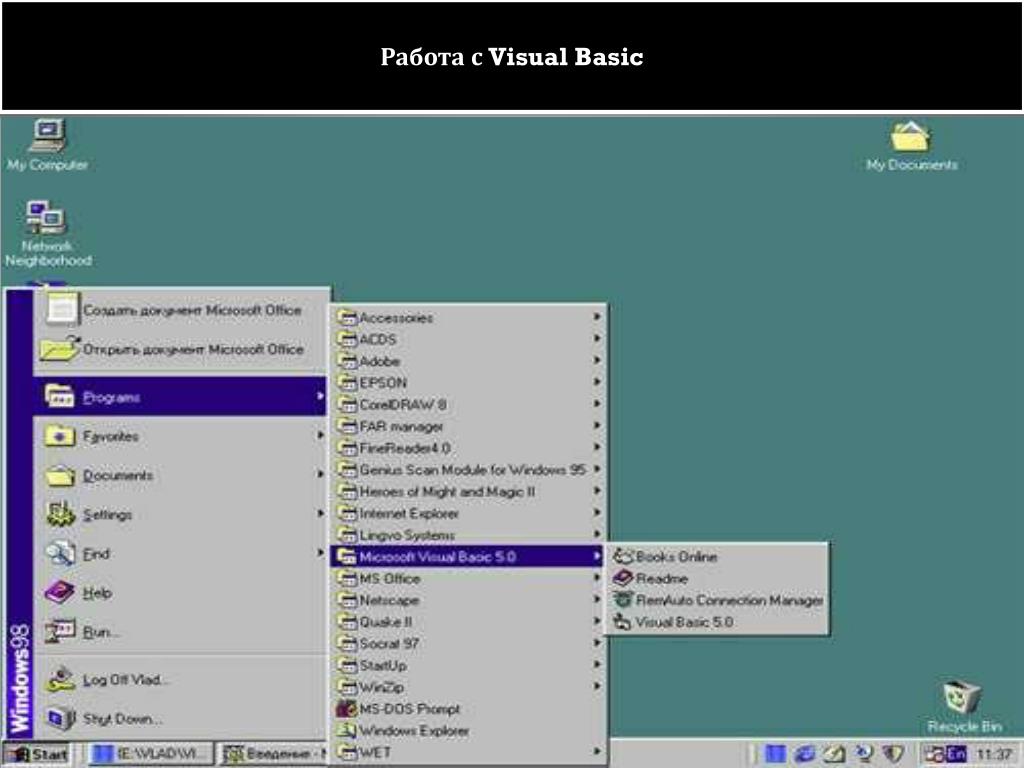Open the Recycle Bin icon
The image size is (1024, 768).
pyautogui.click(x=964, y=707)
